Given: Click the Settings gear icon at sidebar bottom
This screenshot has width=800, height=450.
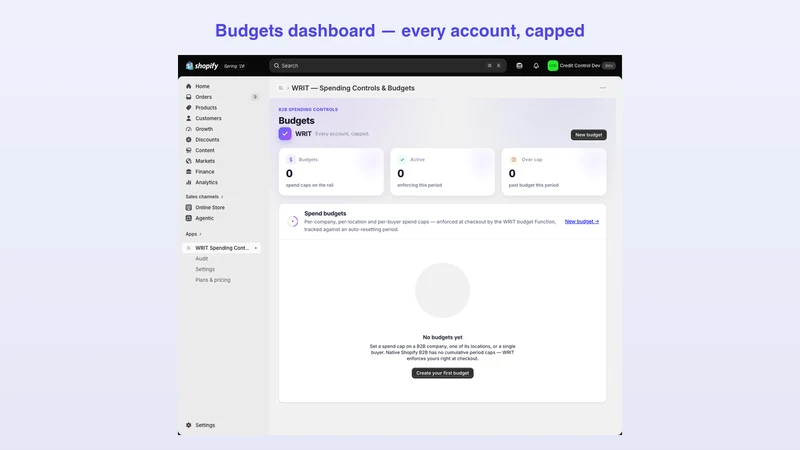Looking at the screenshot, I should coord(189,425).
